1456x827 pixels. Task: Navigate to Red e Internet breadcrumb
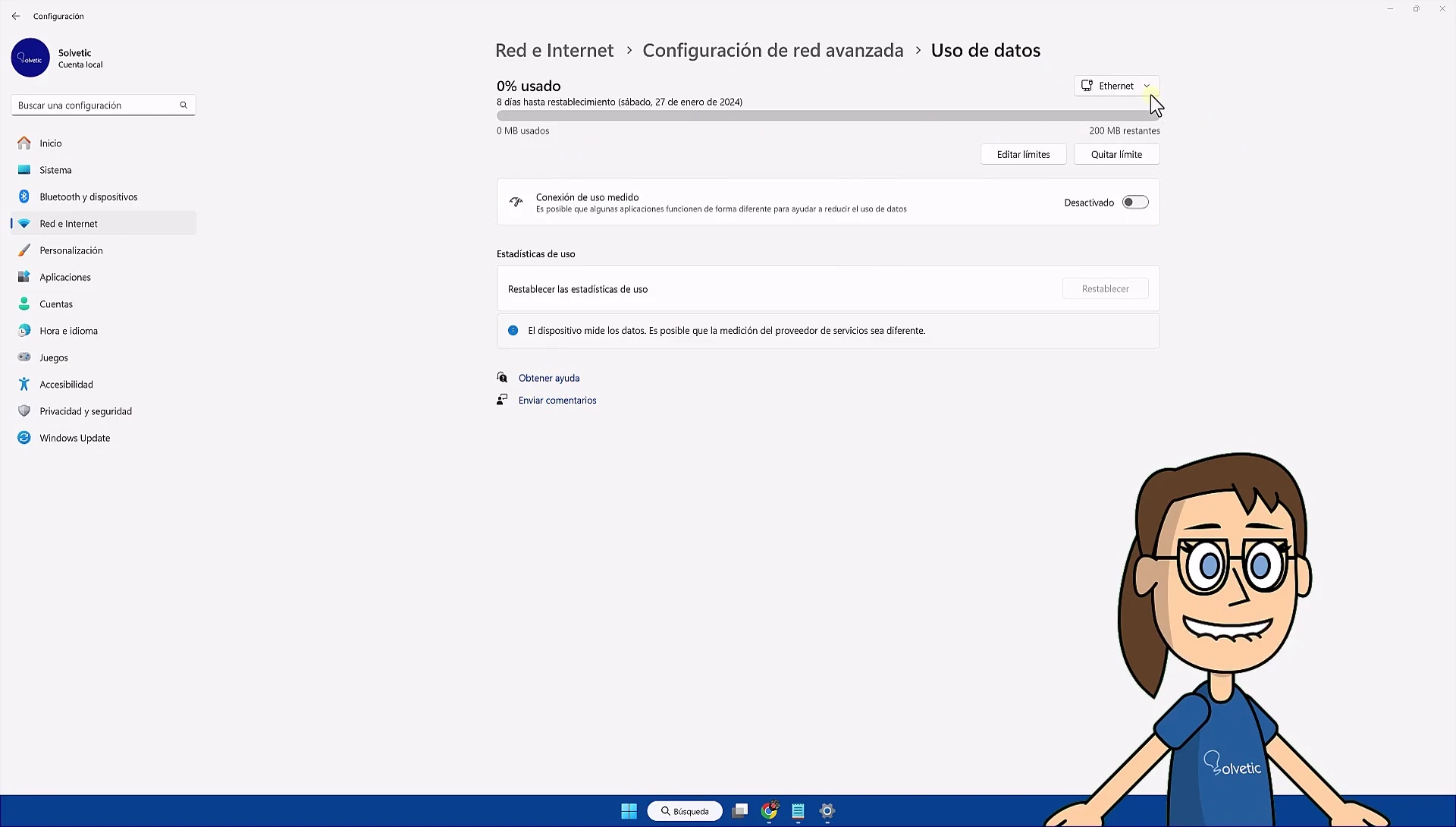pyautogui.click(x=554, y=50)
